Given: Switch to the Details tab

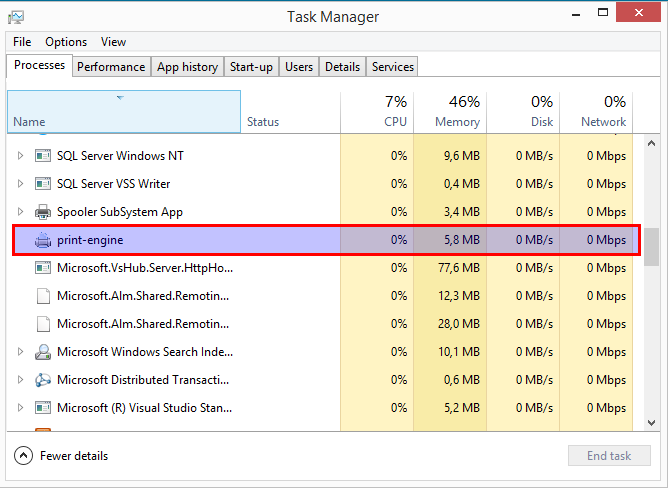Looking at the screenshot, I should pos(343,67).
